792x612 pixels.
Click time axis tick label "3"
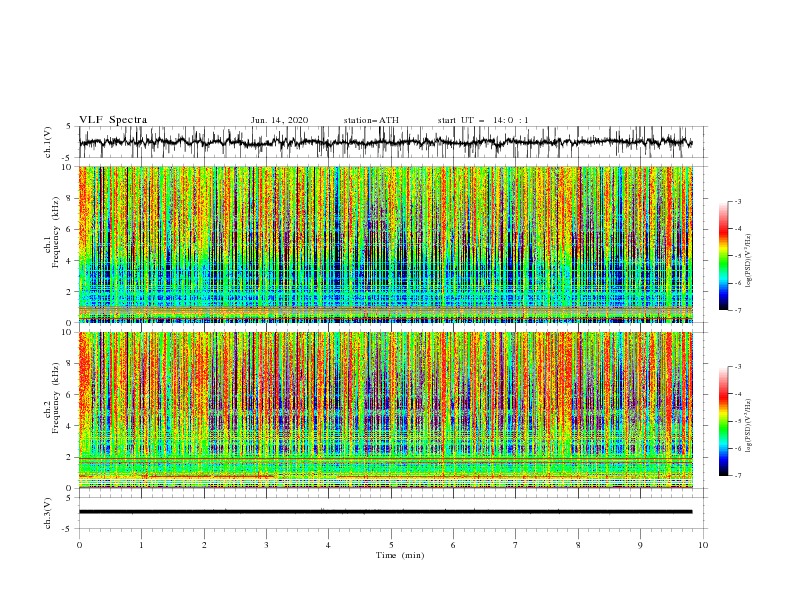[x=266, y=545]
